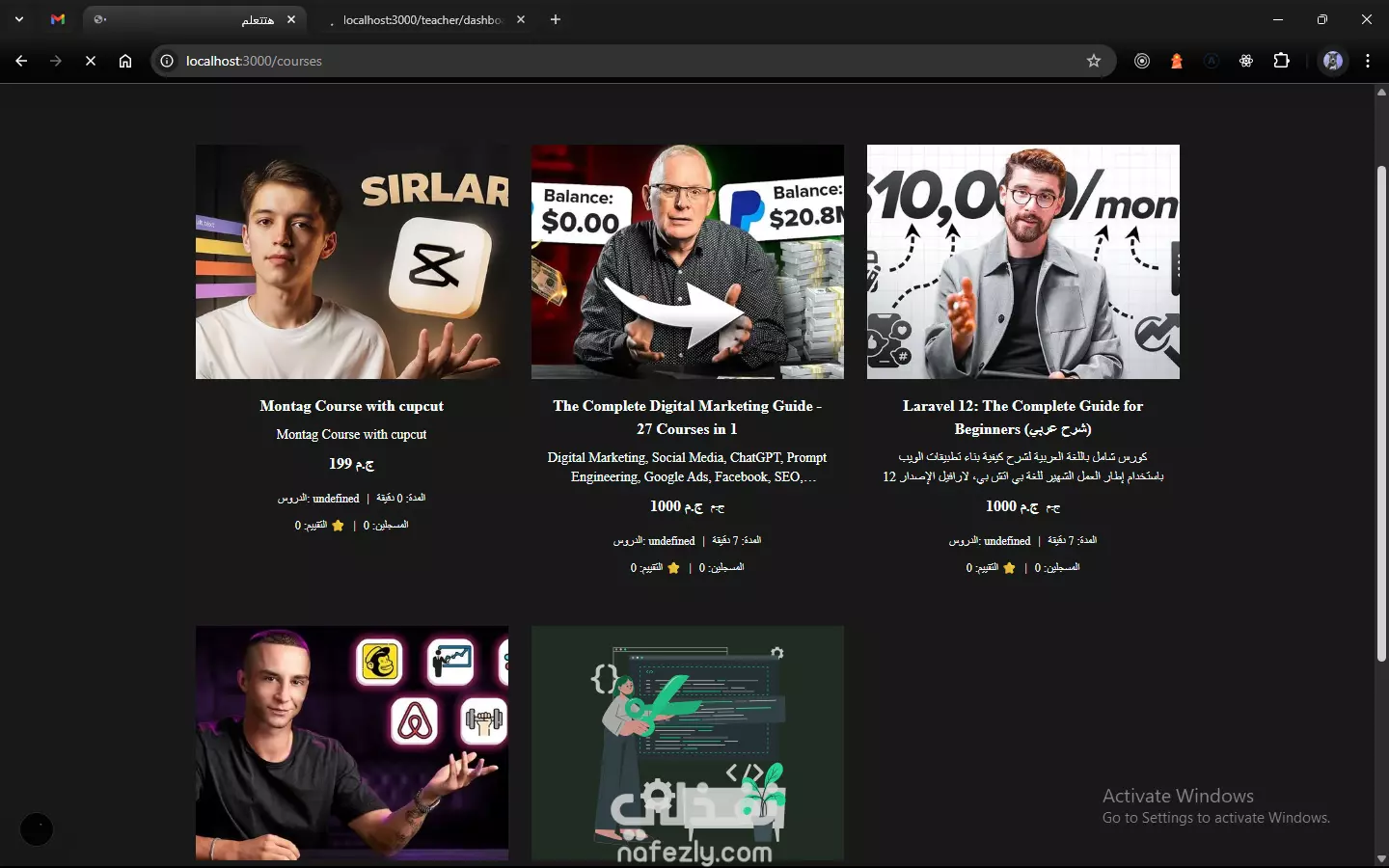Restore down the Chrome window

1322,19
